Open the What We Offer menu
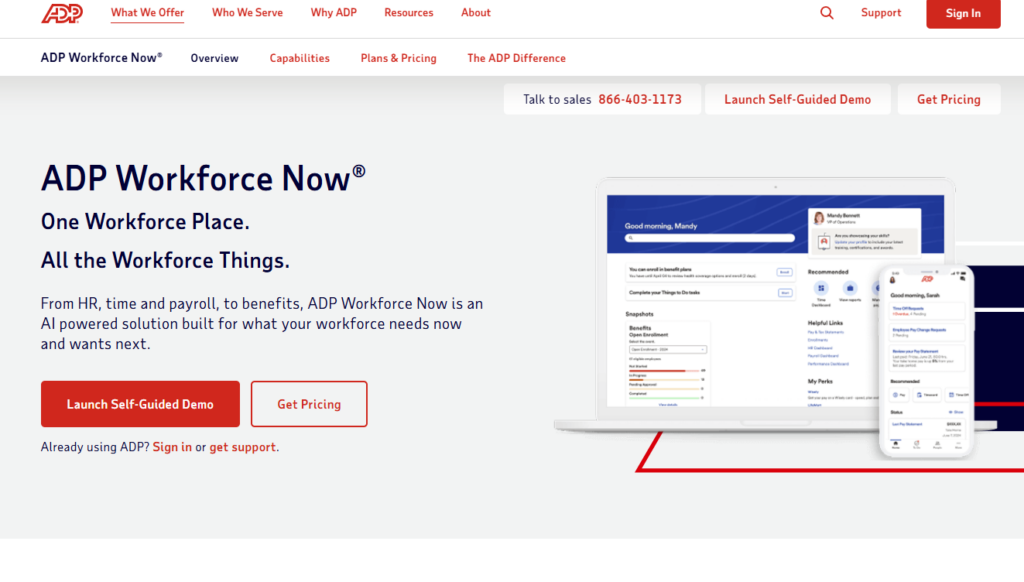1024x582 pixels. coord(147,13)
